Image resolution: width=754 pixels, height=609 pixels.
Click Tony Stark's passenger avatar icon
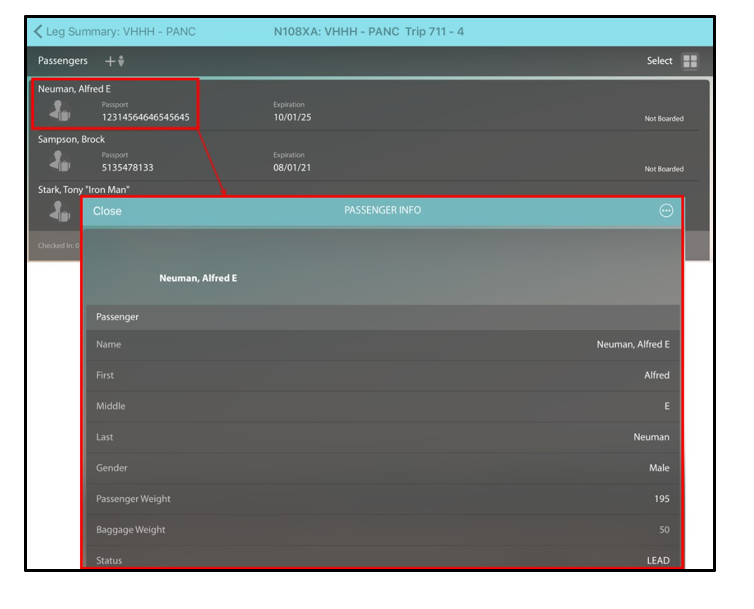(x=60, y=210)
